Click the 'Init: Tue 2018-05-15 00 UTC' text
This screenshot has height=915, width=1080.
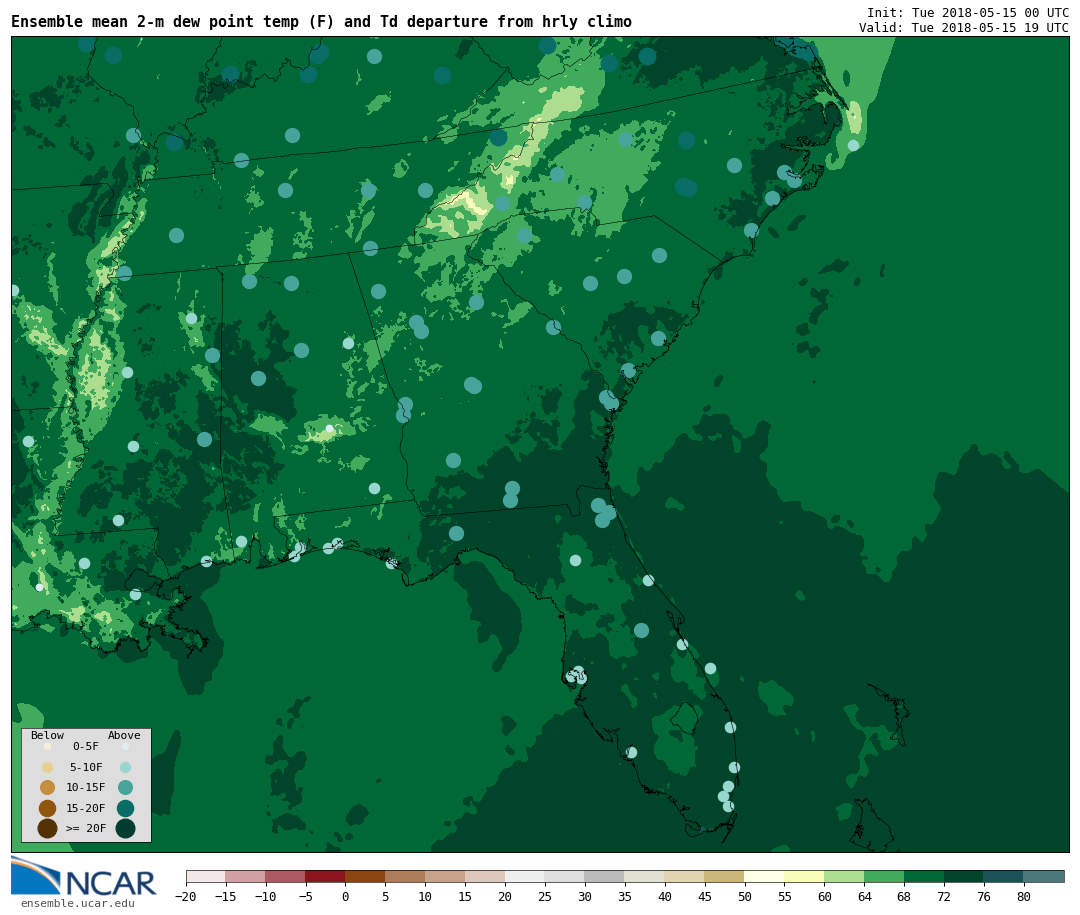coord(968,13)
